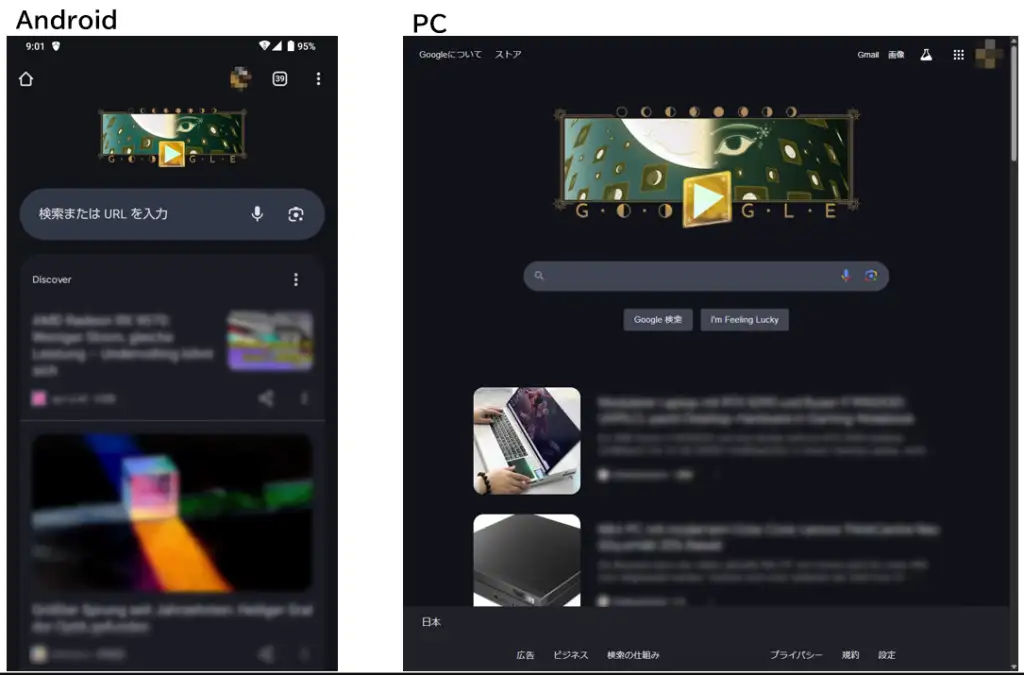
Task: Open the 画像 link in PC header
Action: [896, 55]
